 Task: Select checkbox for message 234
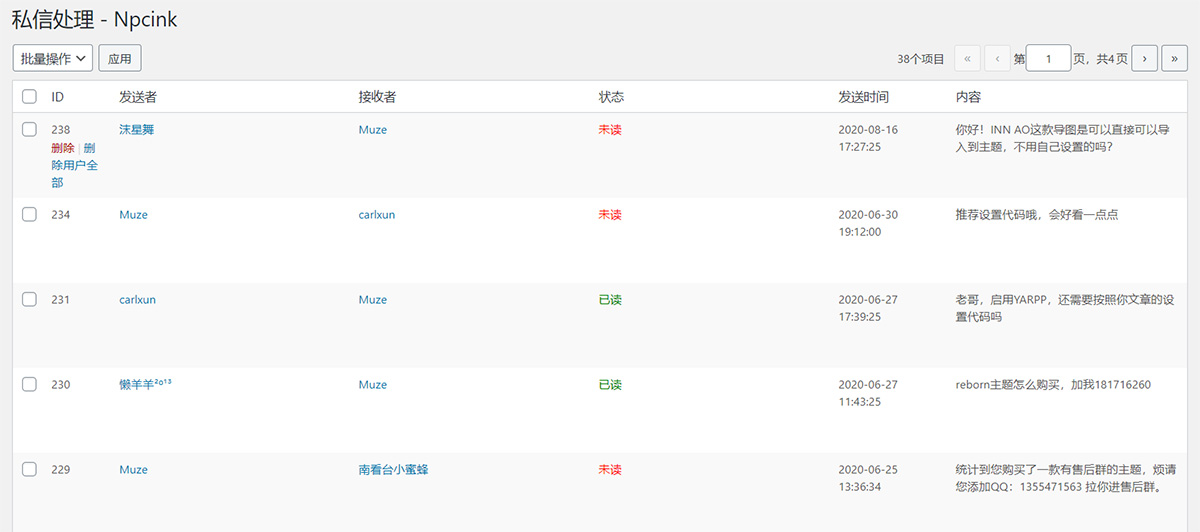click(x=29, y=215)
